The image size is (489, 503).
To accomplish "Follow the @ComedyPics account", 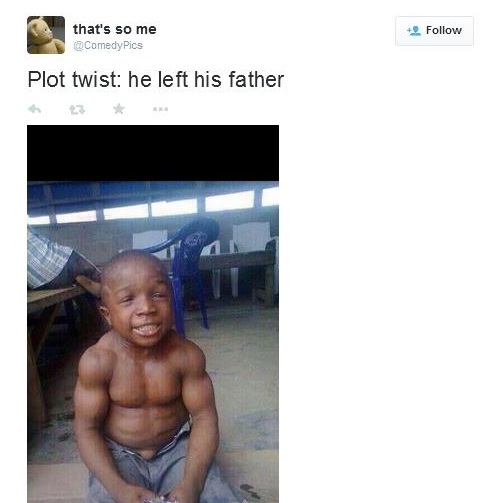I will (x=434, y=31).
